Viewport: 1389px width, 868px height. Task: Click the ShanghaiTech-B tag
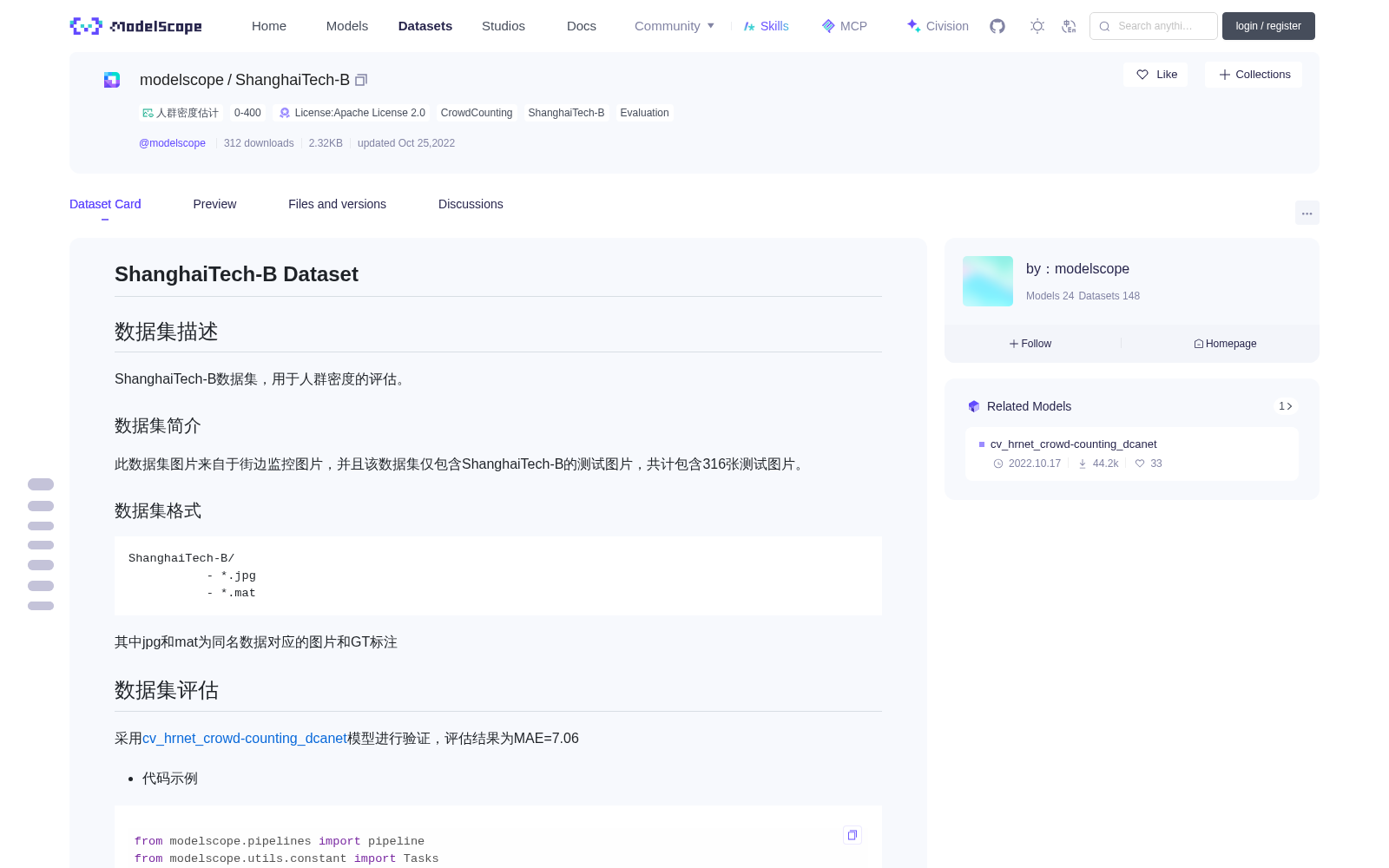coord(566,113)
